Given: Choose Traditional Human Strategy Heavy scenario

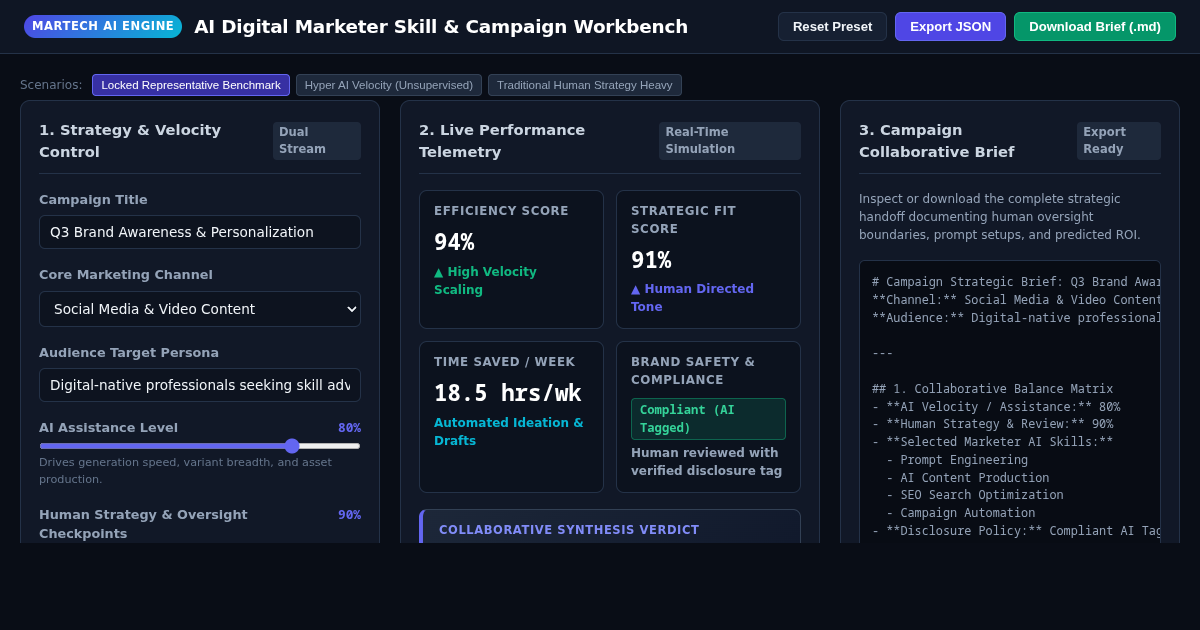Looking at the screenshot, I should [x=585, y=85].
